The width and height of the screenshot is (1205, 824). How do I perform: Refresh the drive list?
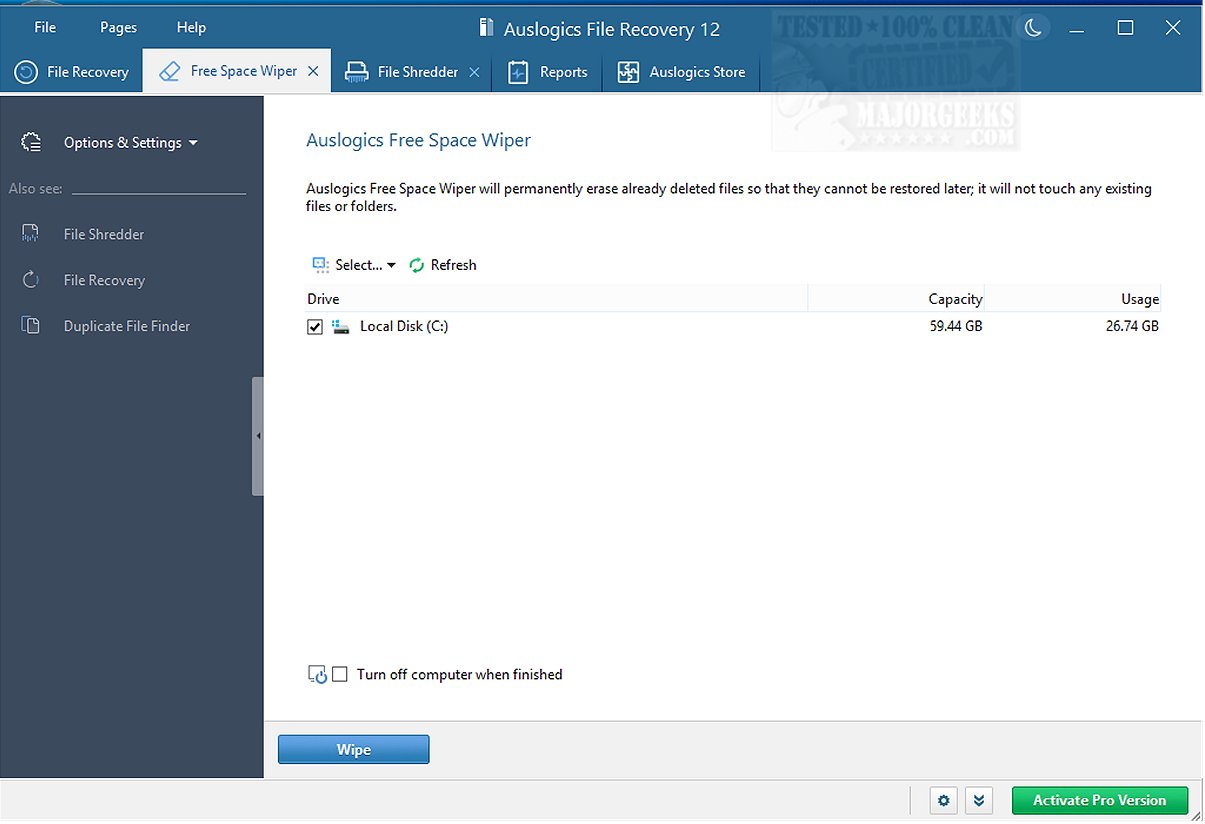pyautogui.click(x=442, y=265)
